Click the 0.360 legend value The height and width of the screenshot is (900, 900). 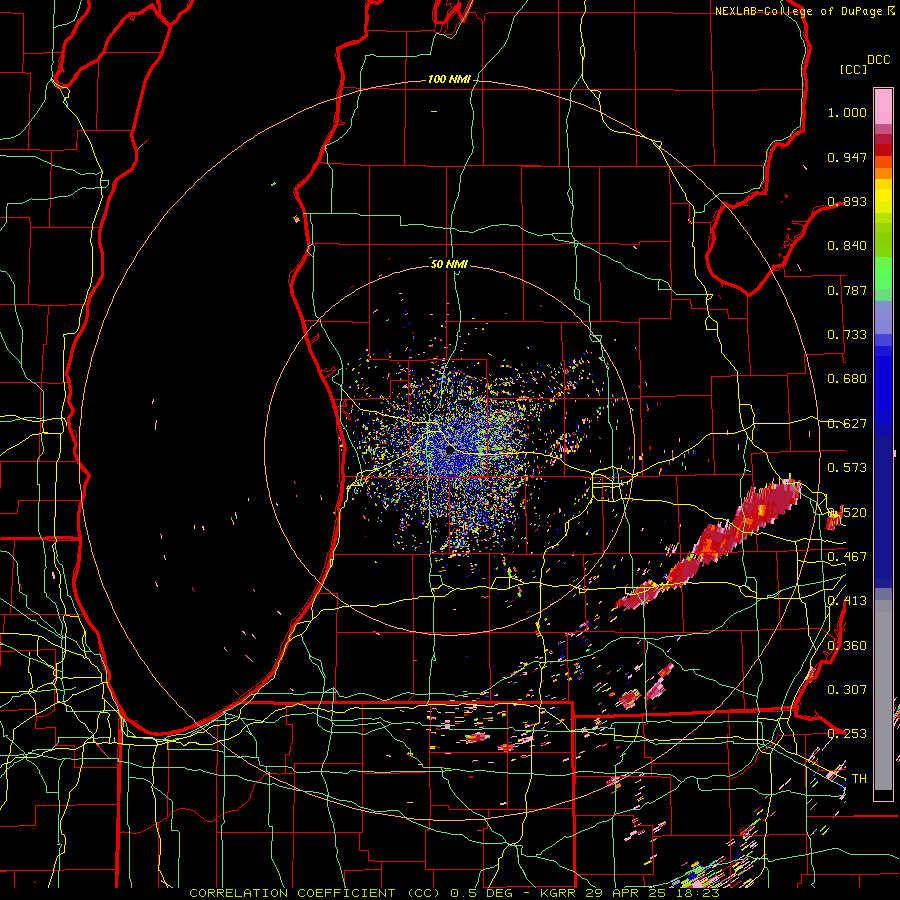(847, 646)
